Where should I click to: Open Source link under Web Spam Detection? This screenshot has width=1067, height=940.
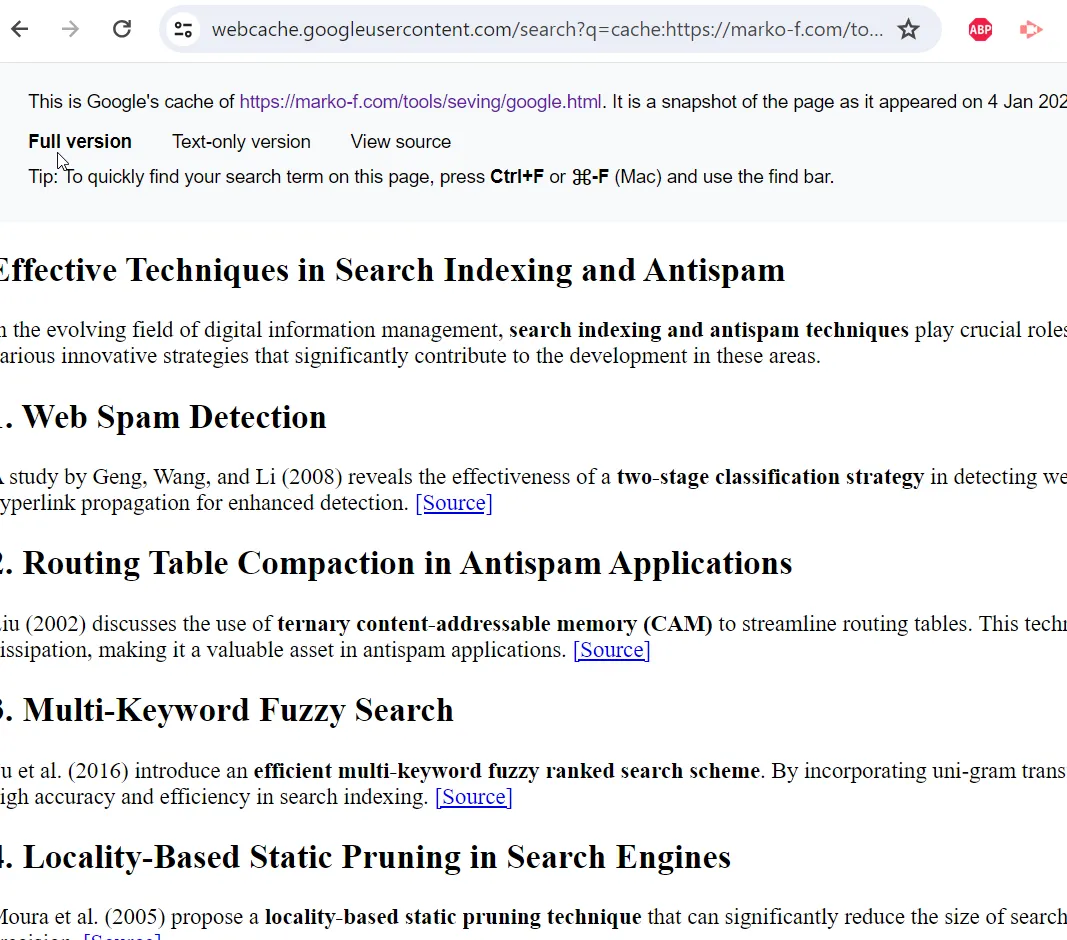454,503
